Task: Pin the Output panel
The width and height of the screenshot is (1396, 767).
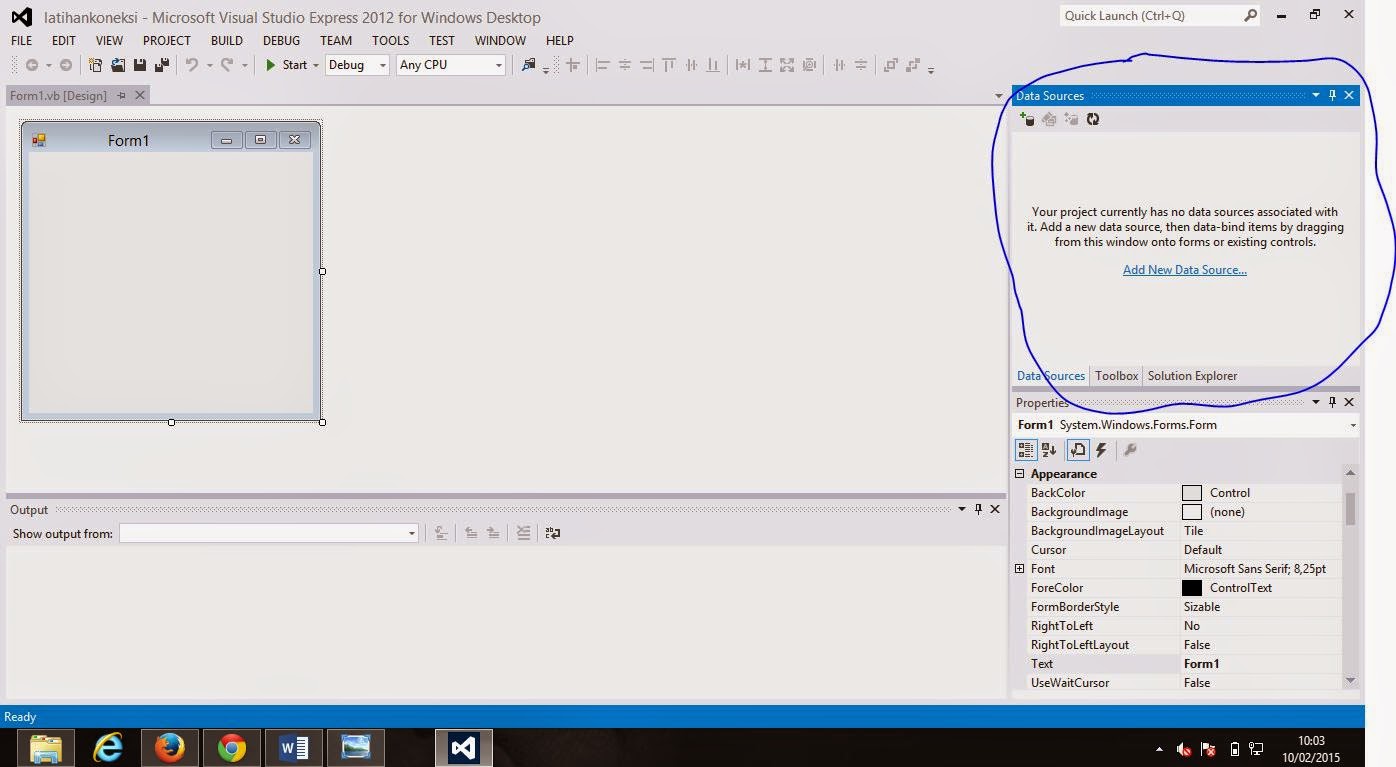Action: point(978,509)
